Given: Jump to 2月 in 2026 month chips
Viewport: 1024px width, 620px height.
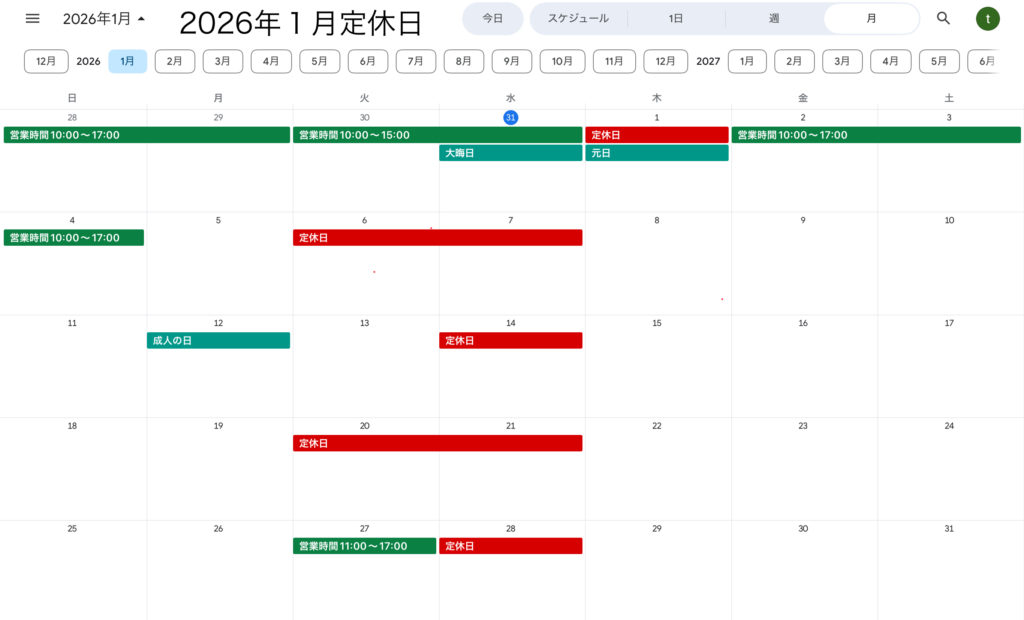Looking at the screenshot, I should pos(175,61).
